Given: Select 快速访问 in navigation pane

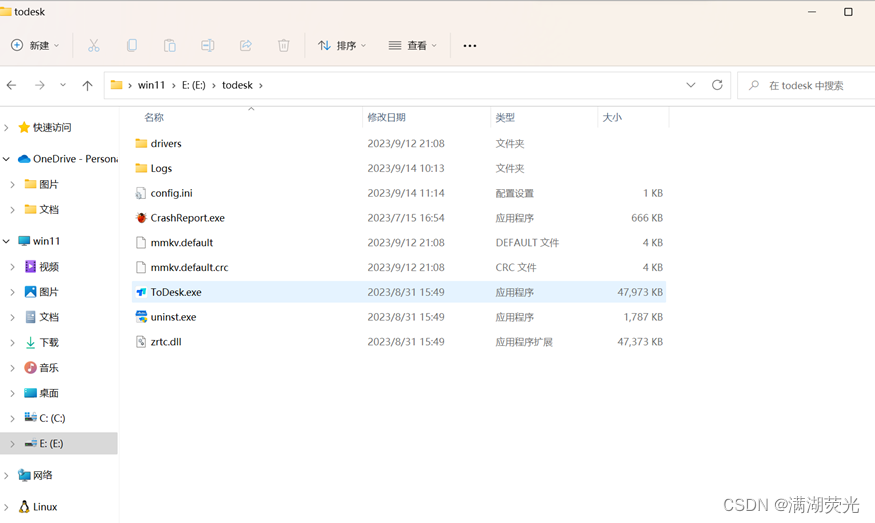Looking at the screenshot, I should click(x=52, y=128).
